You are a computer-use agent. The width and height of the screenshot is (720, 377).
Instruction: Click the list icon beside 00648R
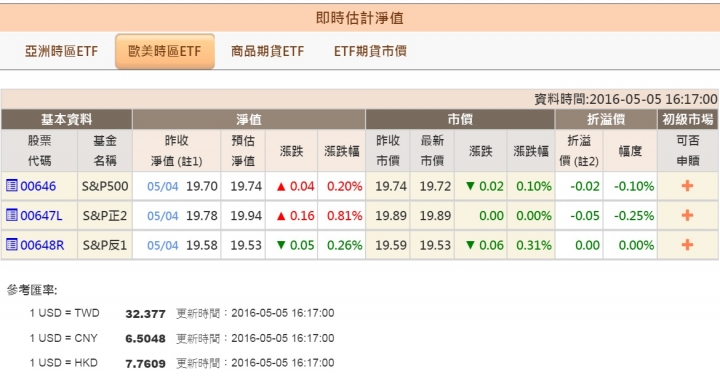pos(11,244)
